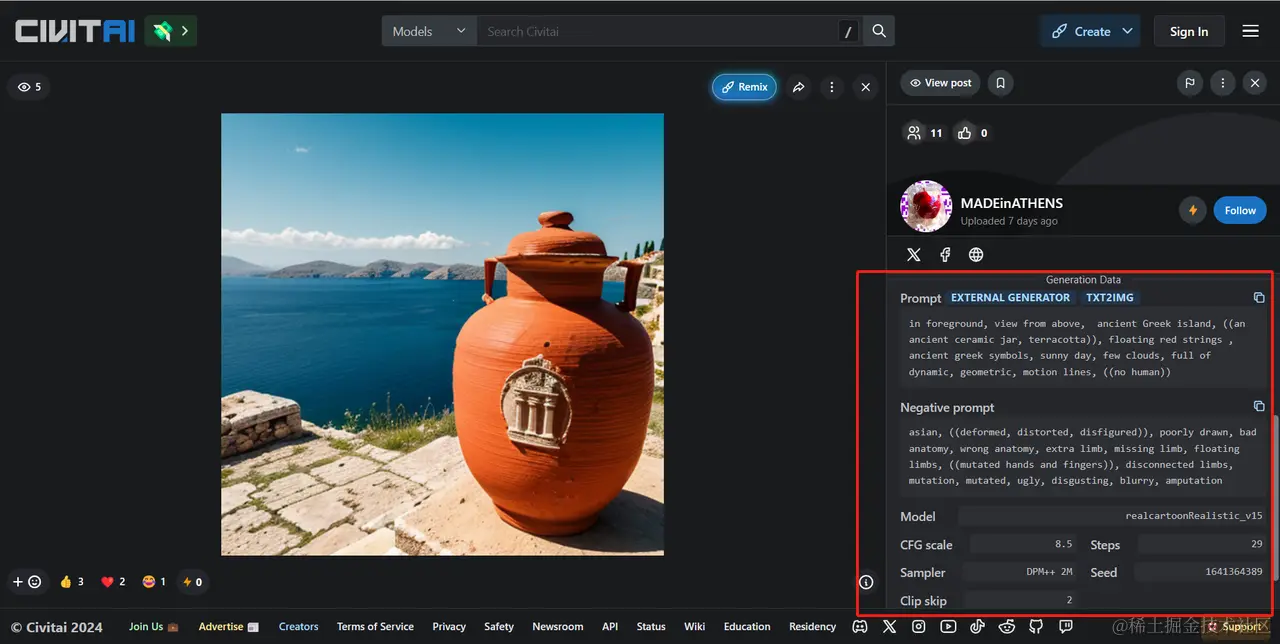
Task: Expand the Create button dropdown arrow
Action: [x=1128, y=31]
